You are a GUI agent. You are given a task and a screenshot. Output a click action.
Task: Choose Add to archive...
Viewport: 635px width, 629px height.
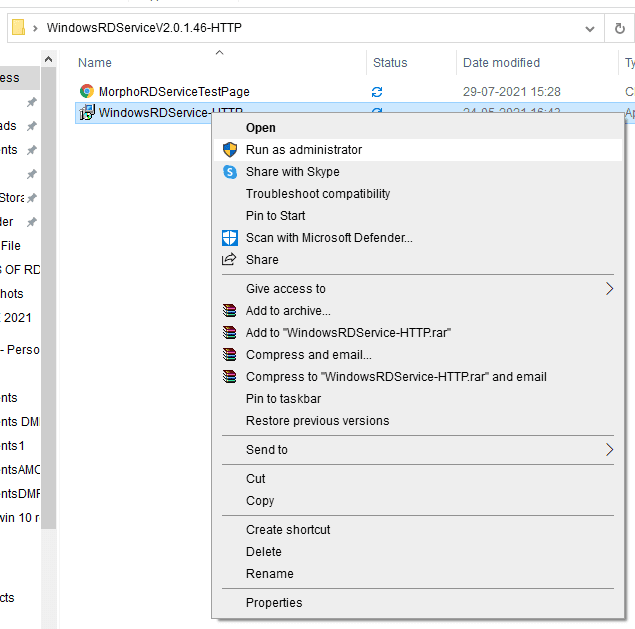(x=418, y=311)
